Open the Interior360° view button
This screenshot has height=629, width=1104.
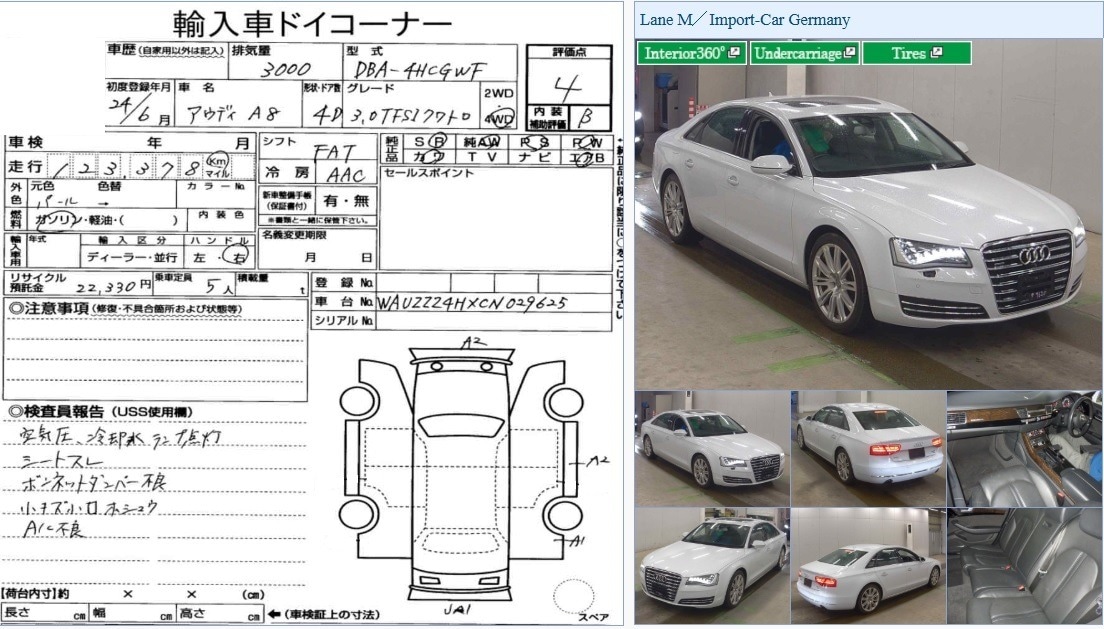684,53
